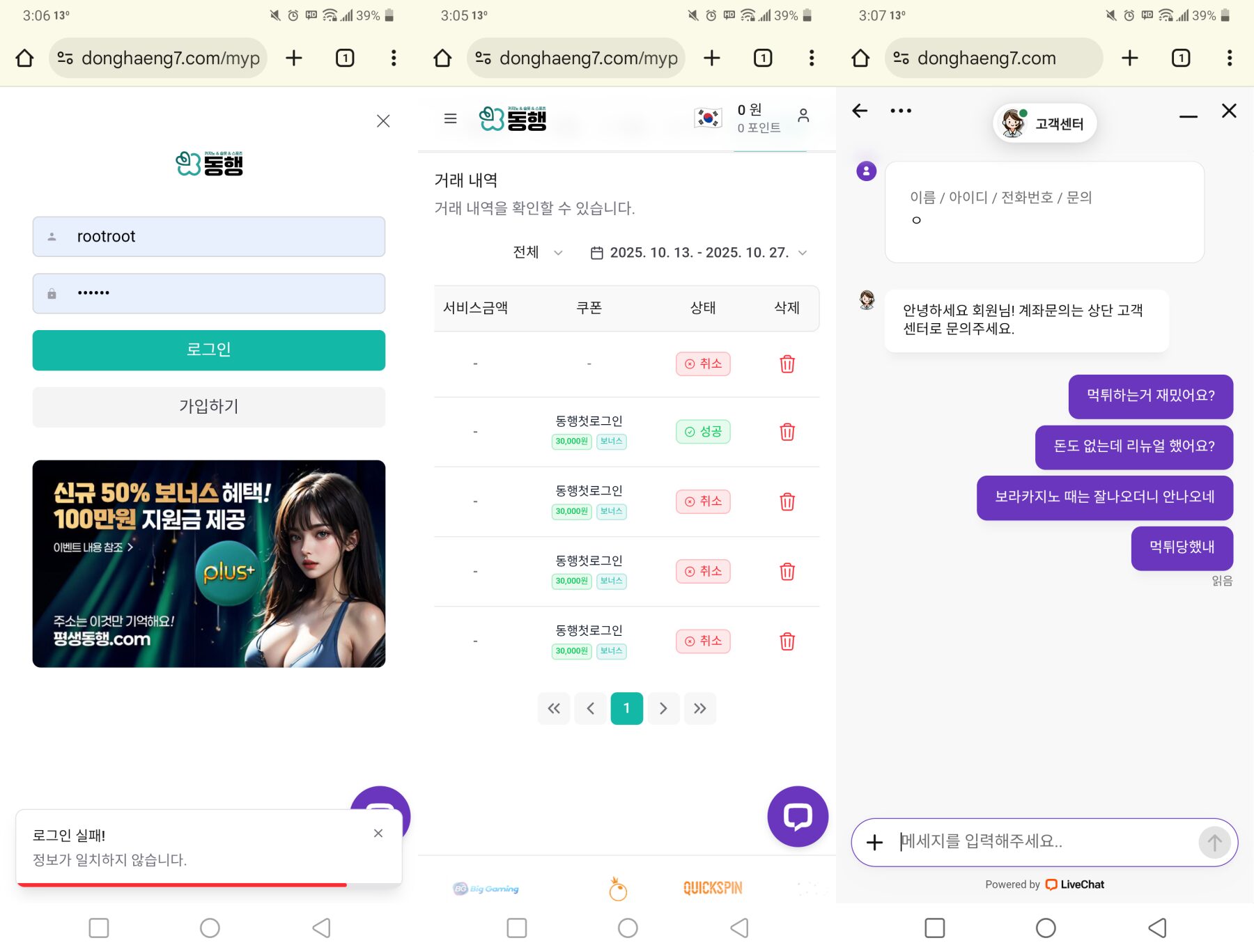The height and width of the screenshot is (952, 1254).
Task: Send the chat message with the arrow icon
Action: point(1214,843)
